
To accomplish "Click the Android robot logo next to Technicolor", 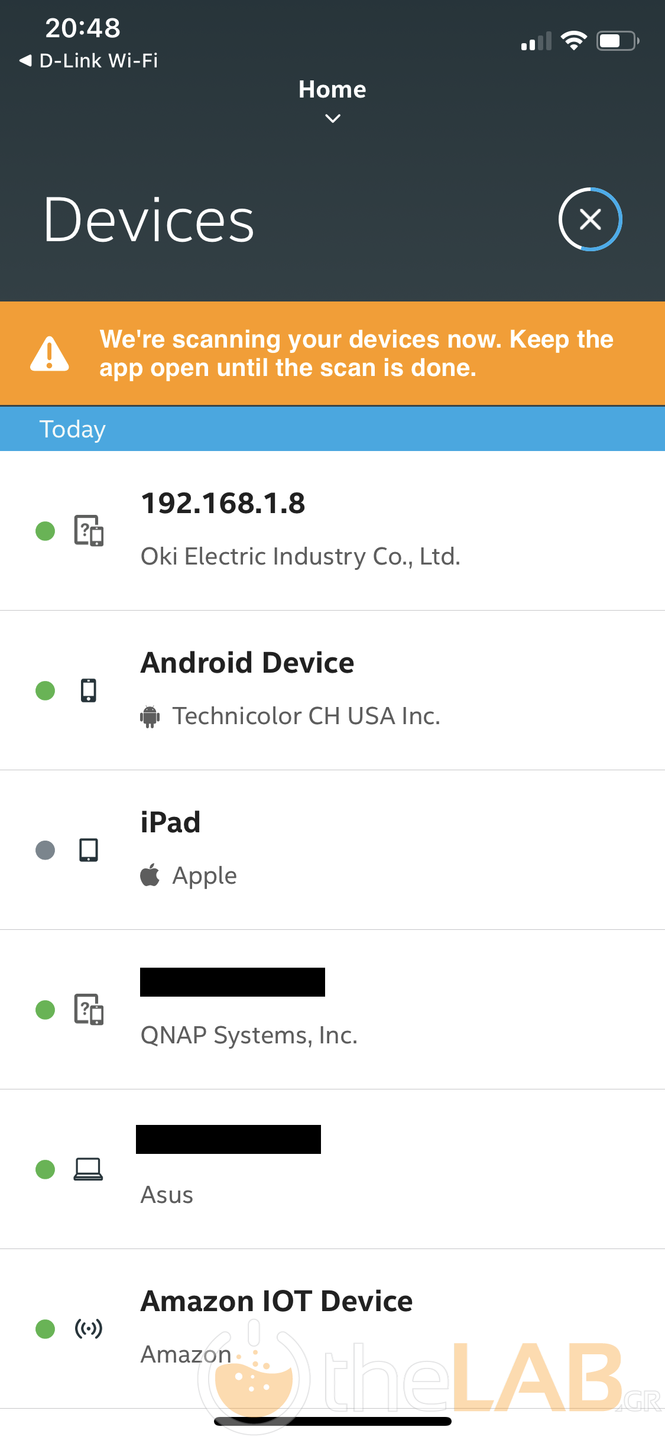I will coord(149,716).
